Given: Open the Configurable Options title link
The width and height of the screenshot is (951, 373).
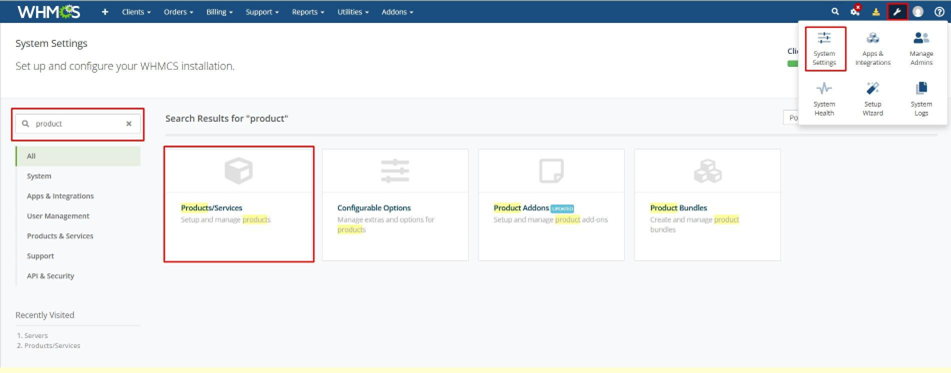Looking at the screenshot, I should tap(374, 207).
